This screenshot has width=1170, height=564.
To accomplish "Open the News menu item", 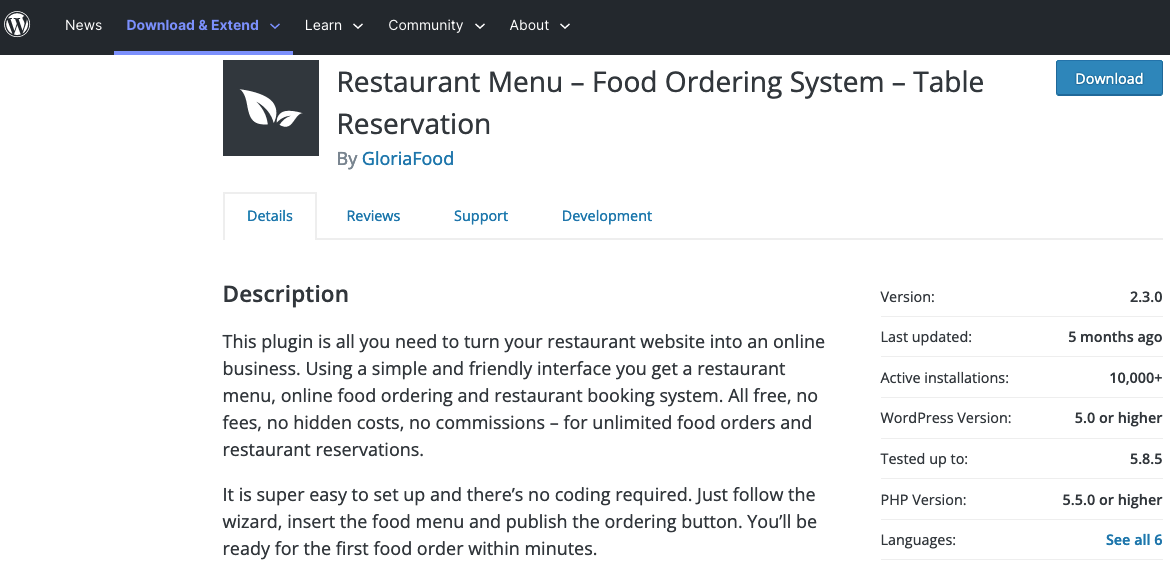I will click(x=84, y=25).
